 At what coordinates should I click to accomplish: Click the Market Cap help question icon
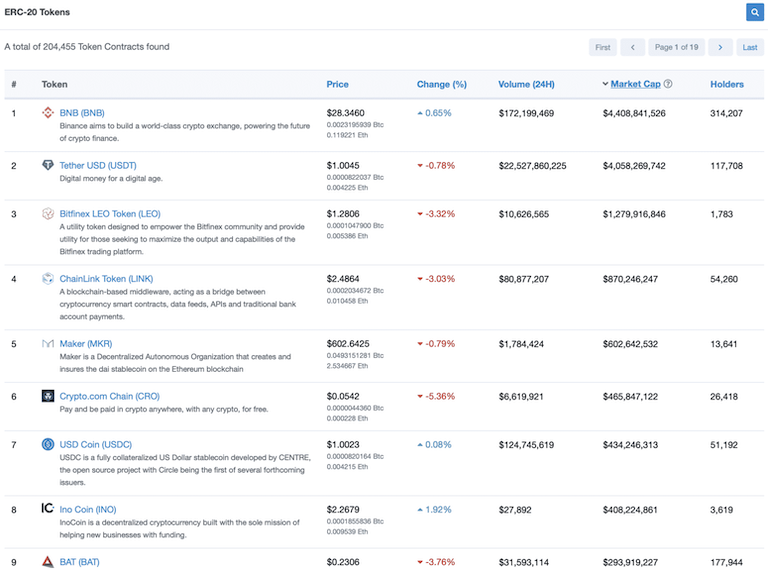coord(668,84)
